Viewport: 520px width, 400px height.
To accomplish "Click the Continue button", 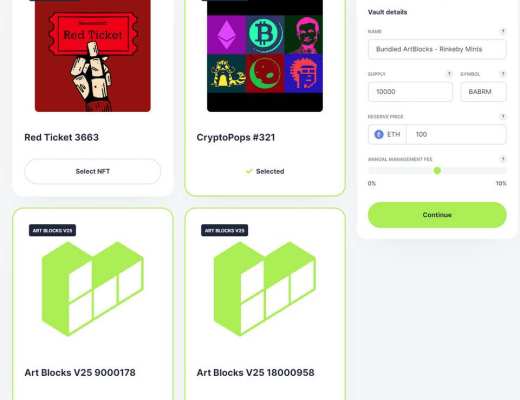I will point(437,215).
